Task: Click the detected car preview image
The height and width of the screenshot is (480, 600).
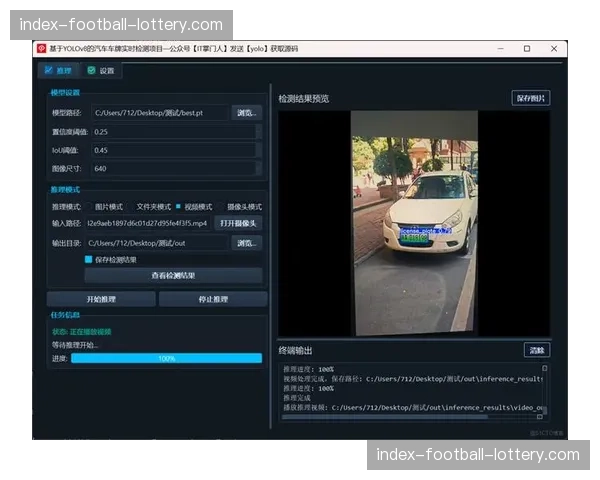Action: 414,224
